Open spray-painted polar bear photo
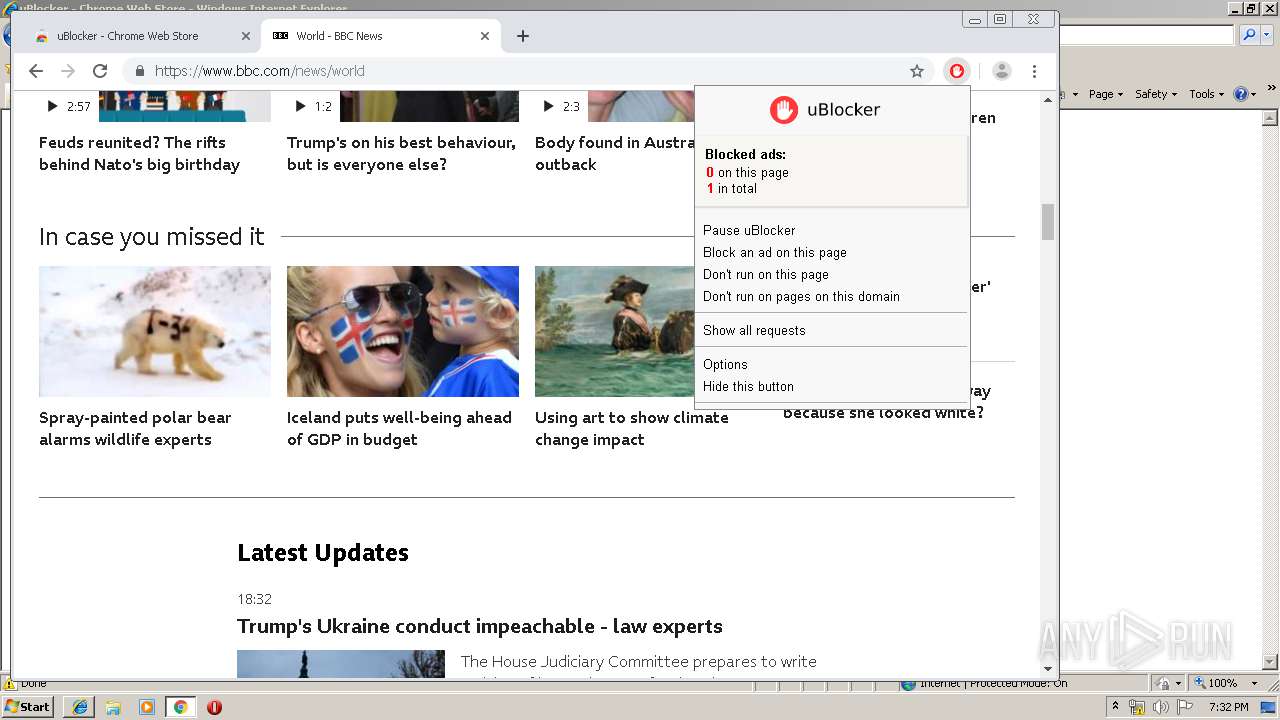Image resolution: width=1280 pixels, height=720 pixels. click(x=155, y=331)
